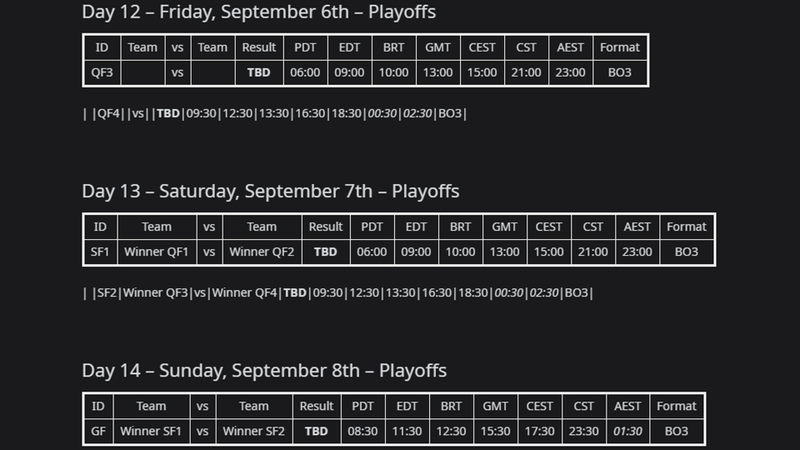This screenshot has height=450, width=800.
Task: Click the CEST header in Day 13 table
Action: coord(548,227)
